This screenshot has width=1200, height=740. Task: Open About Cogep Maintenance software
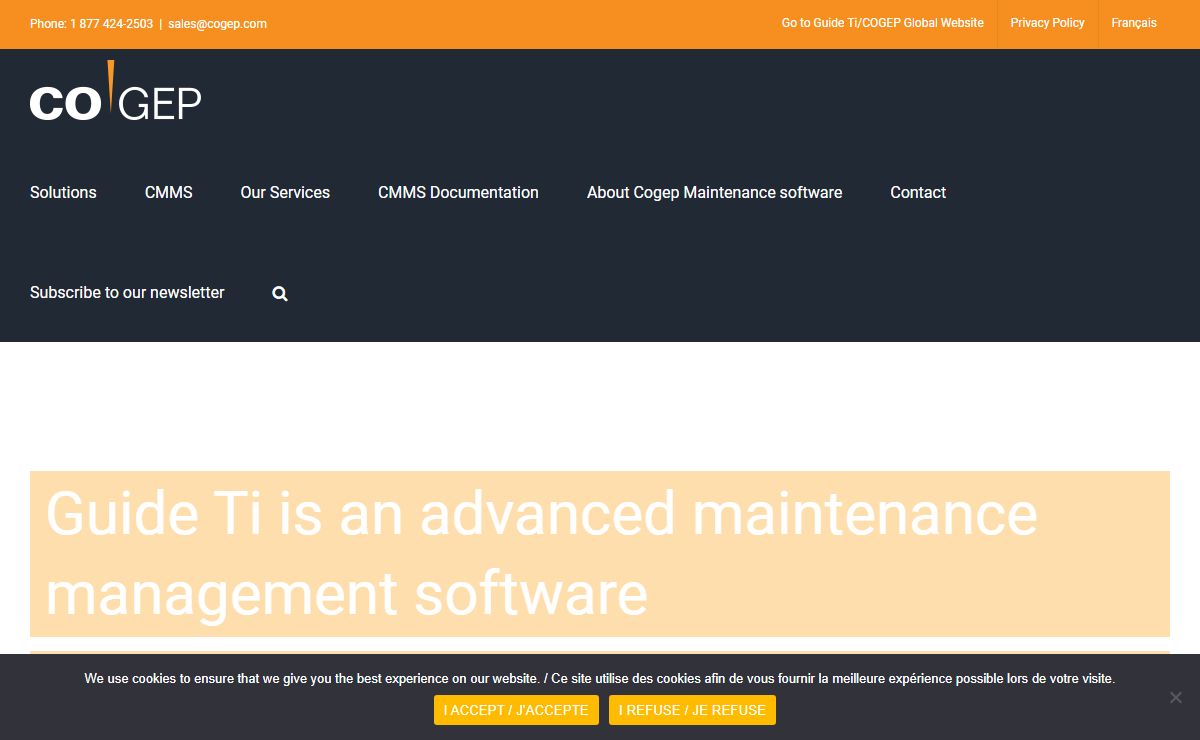pos(714,192)
